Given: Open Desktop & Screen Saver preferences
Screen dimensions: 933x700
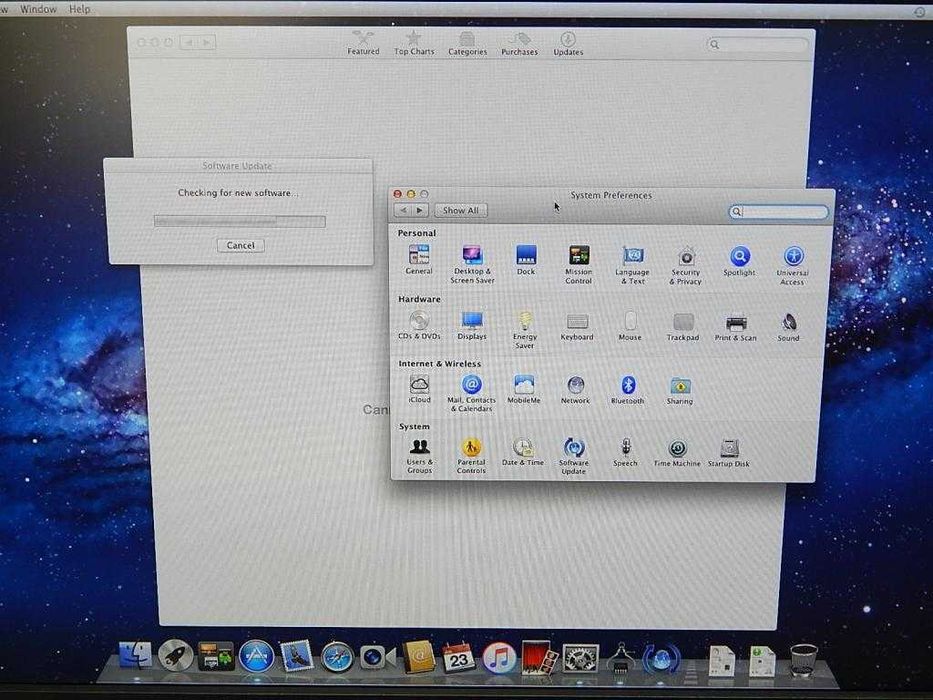Looking at the screenshot, I should coord(472,264).
